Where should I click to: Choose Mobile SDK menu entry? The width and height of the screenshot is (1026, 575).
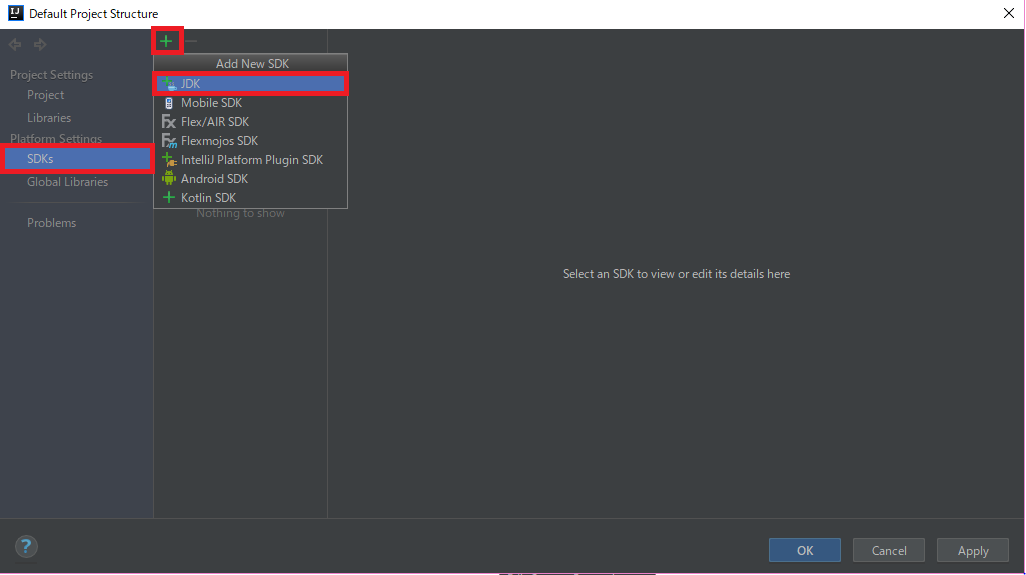(251, 103)
